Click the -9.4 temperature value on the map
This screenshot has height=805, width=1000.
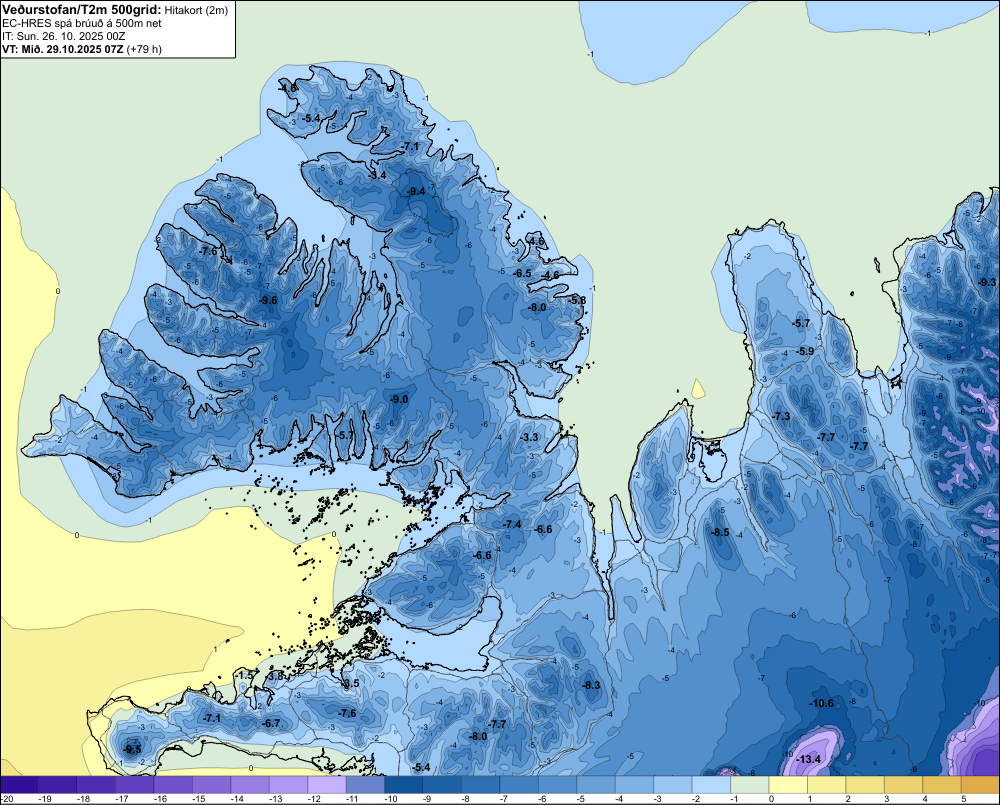[416, 191]
